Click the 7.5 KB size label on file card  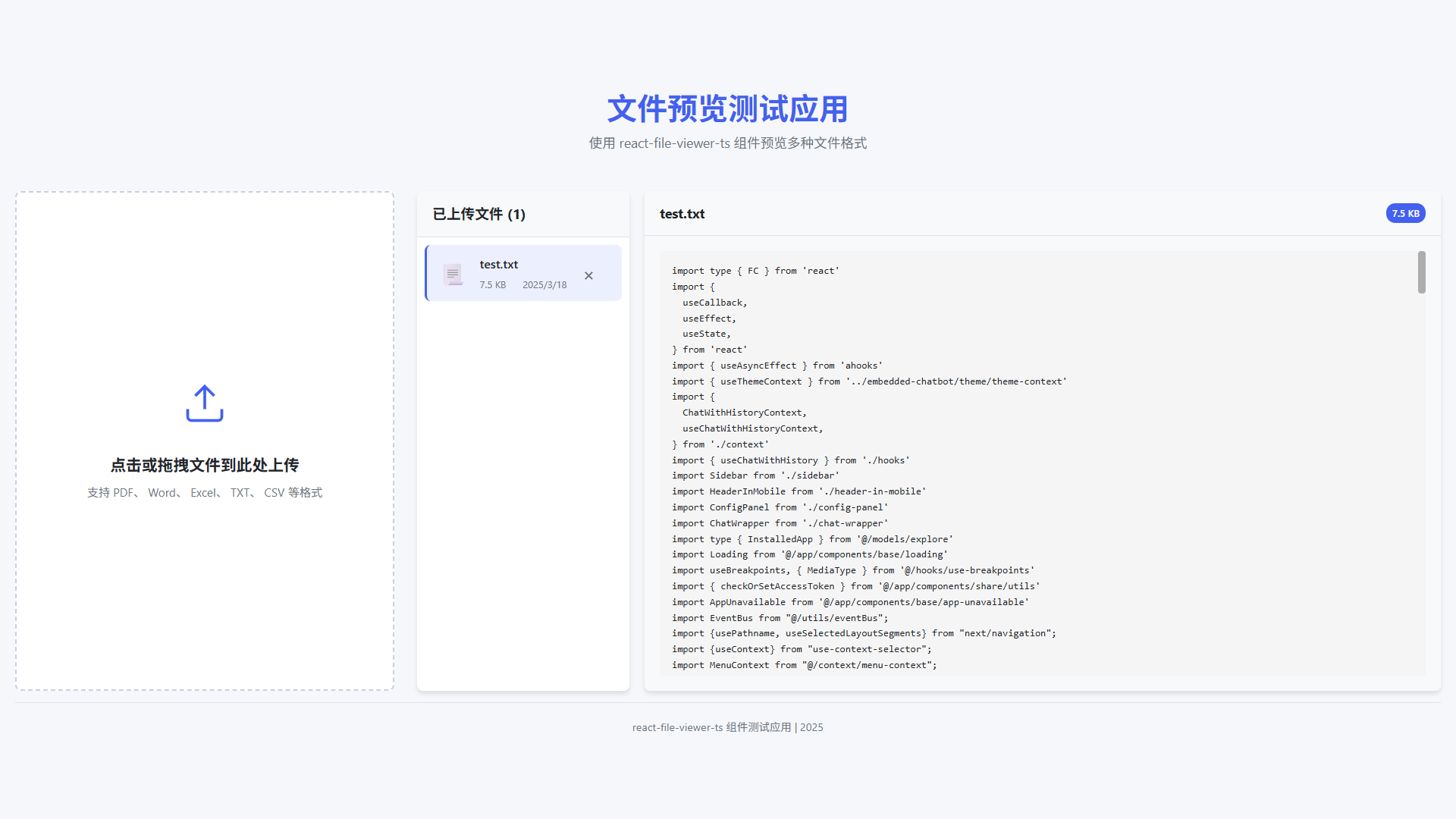point(493,284)
